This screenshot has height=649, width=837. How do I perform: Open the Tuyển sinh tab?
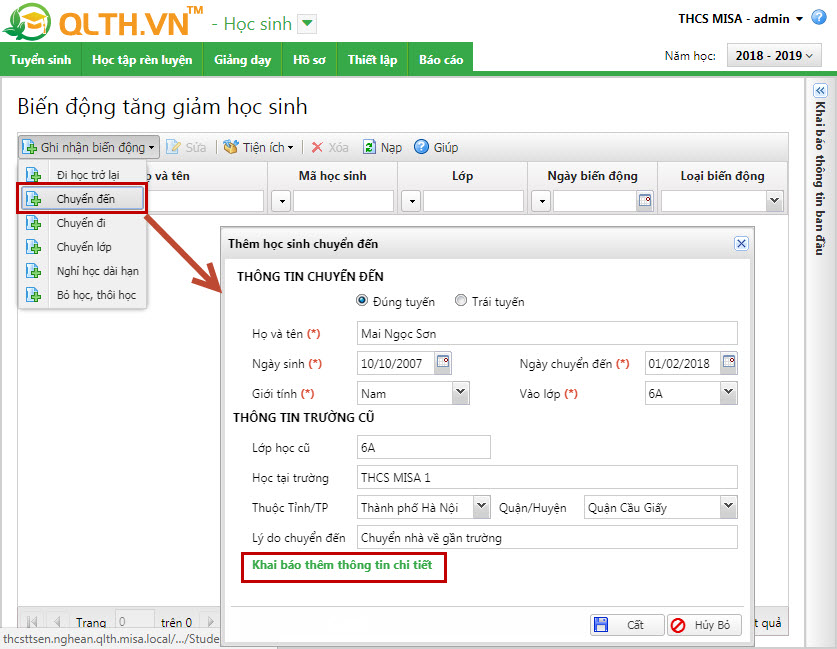(x=41, y=60)
